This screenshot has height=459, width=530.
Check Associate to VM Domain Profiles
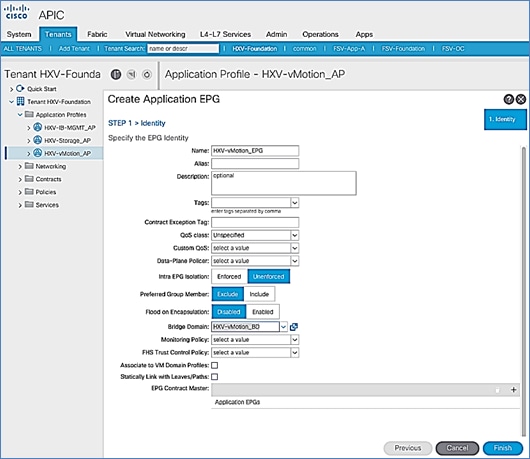click(x=215, y=365)
